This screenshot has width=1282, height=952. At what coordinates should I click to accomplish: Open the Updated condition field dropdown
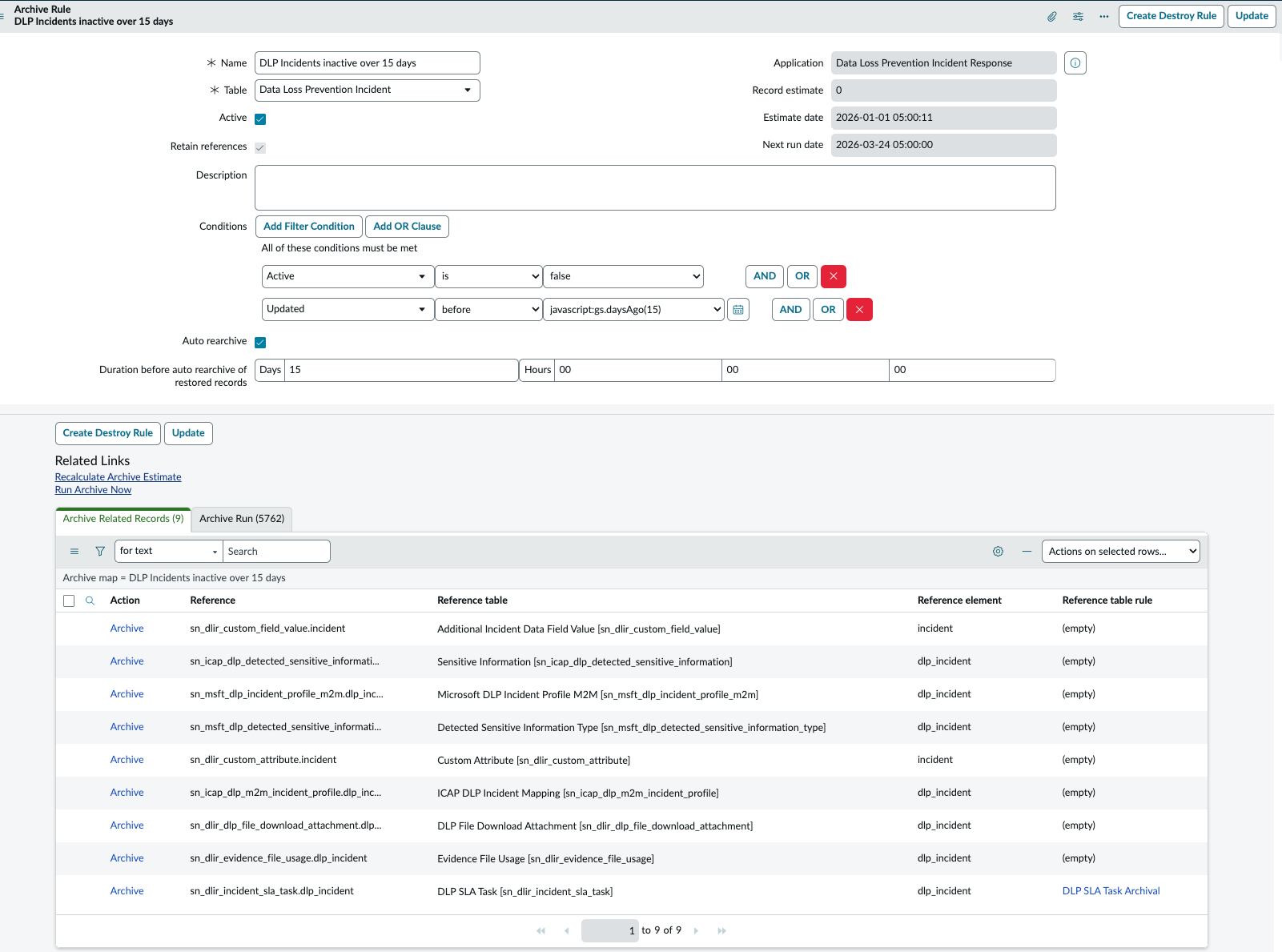coord(348,310)
